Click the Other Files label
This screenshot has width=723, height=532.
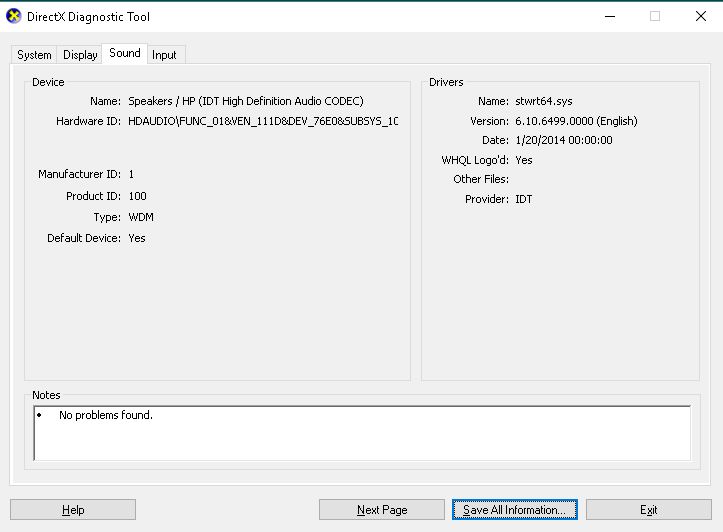click(481, 179)
